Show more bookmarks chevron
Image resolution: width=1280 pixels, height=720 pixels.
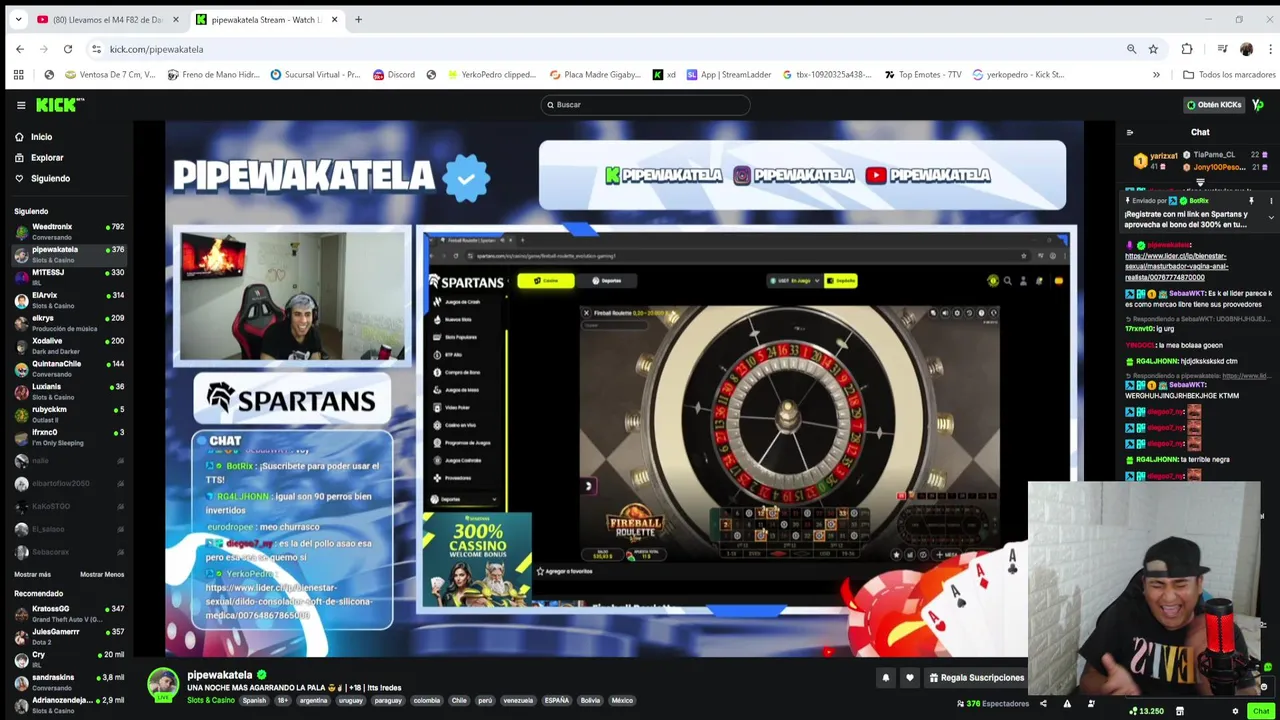click(1156, 75)
